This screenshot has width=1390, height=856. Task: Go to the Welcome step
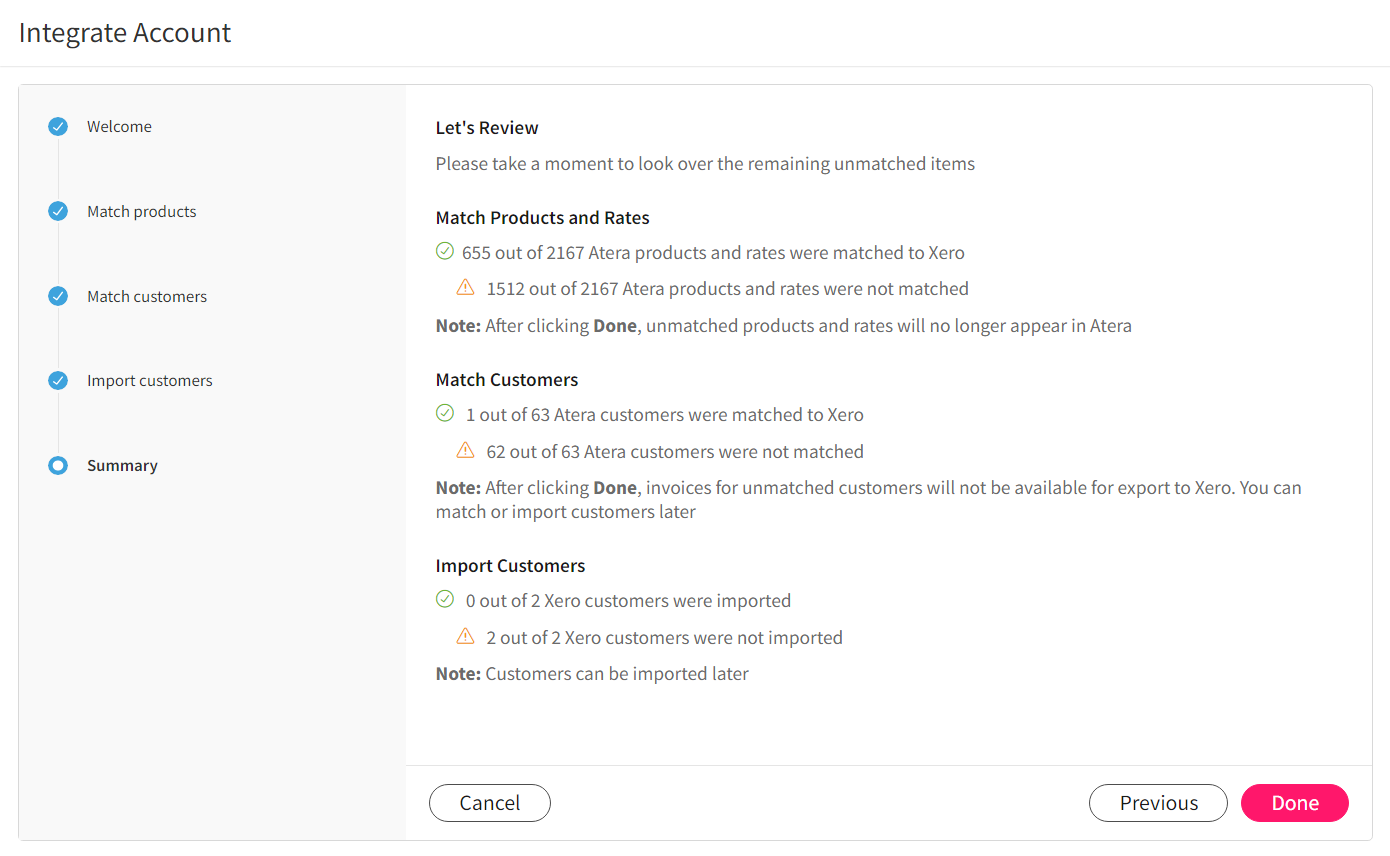coord(119,127)
